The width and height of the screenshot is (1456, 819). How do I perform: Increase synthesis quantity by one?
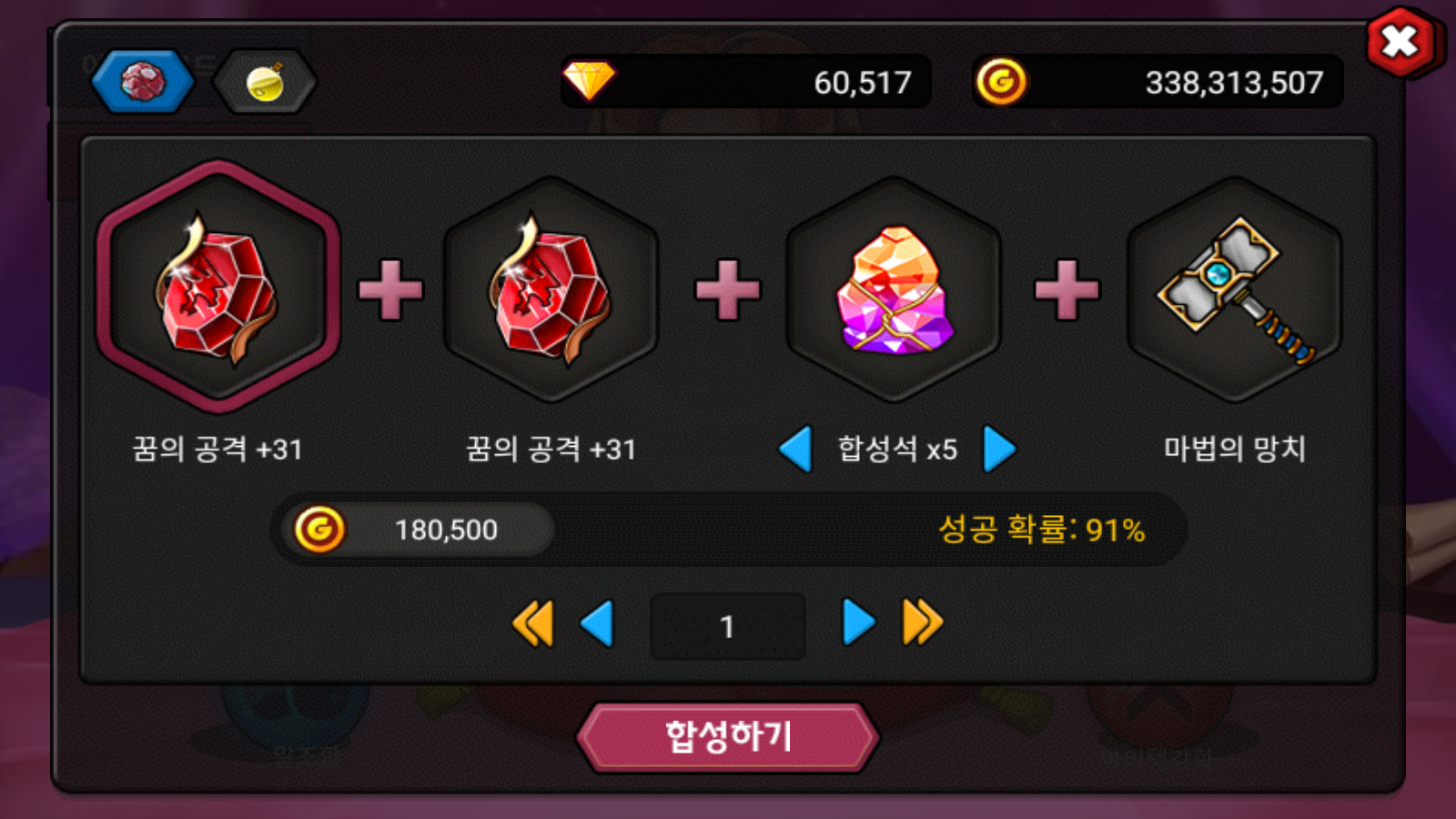click(858, 623)
